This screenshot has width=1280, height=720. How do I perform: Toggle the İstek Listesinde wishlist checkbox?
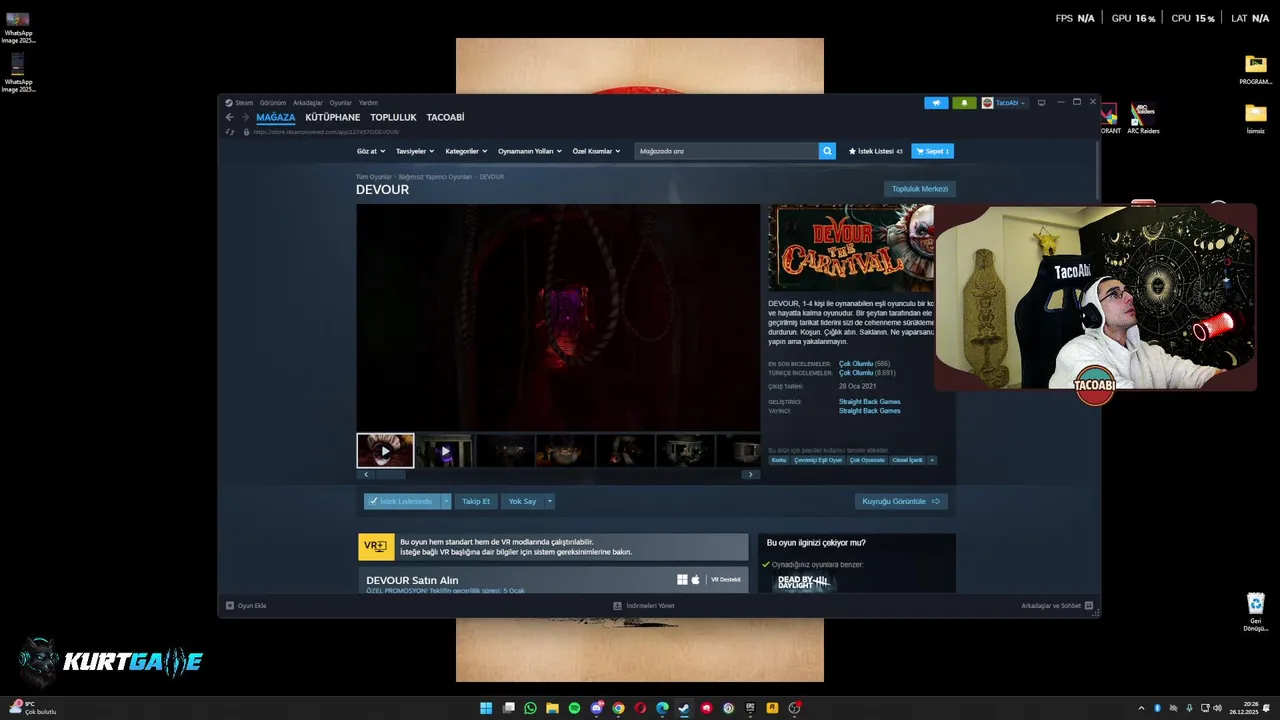click(373, 501)
